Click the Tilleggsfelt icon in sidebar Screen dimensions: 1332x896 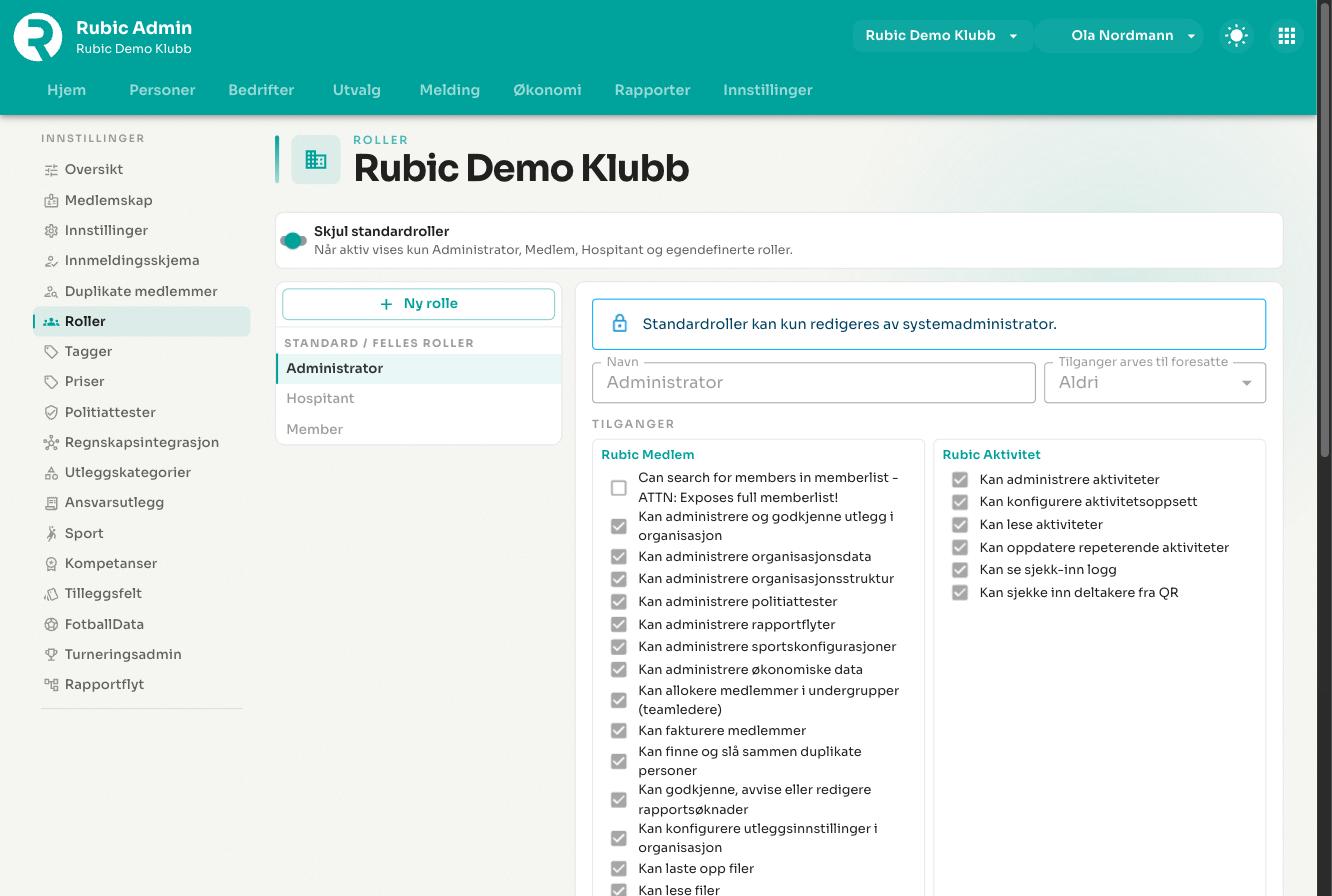coord(51,594)
